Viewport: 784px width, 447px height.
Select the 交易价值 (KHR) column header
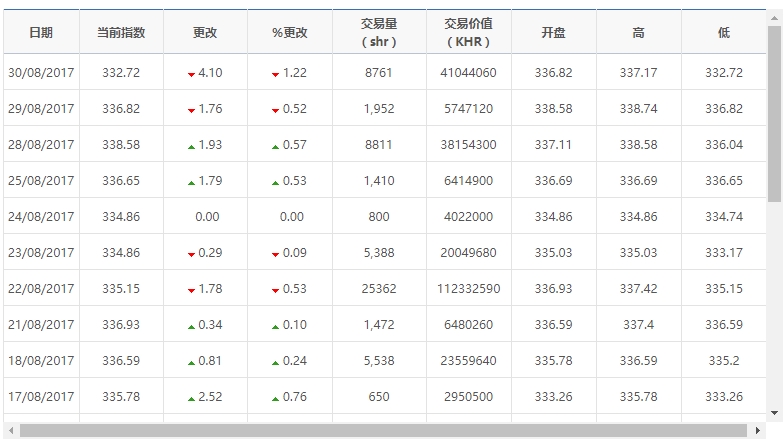468,33
